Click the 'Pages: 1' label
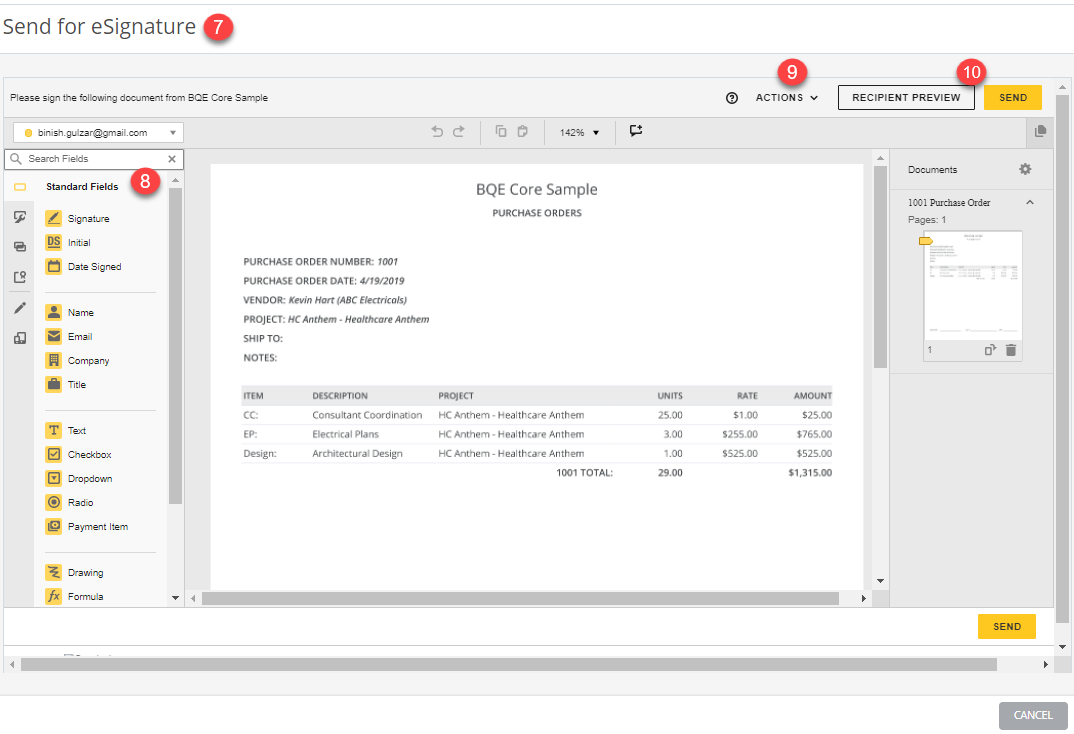The width and height of the screenshot is (1074, 734). coord(927,220)
